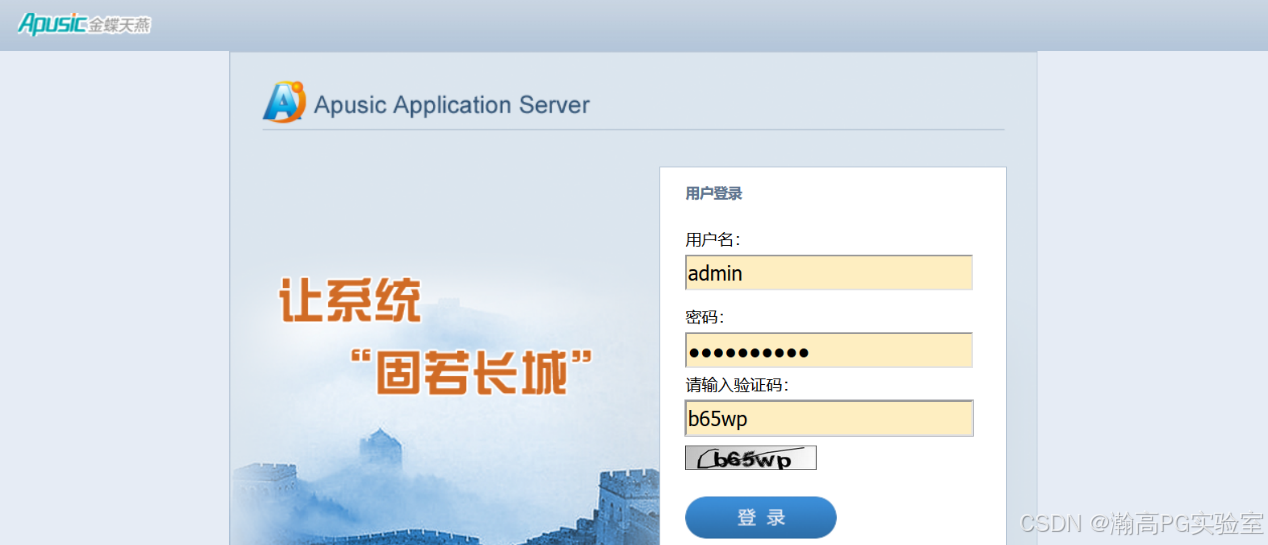1268x545 pixels.
Task: Click the 登录 login button
Action: click(x=761, y=517)
